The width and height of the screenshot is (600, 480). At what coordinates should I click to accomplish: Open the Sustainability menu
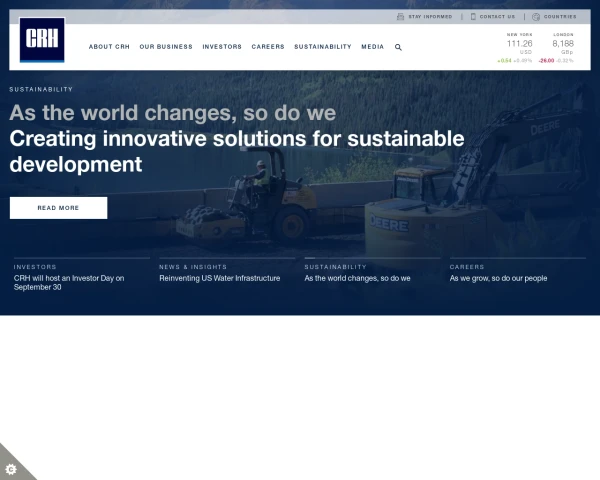(x=323, y=47)
